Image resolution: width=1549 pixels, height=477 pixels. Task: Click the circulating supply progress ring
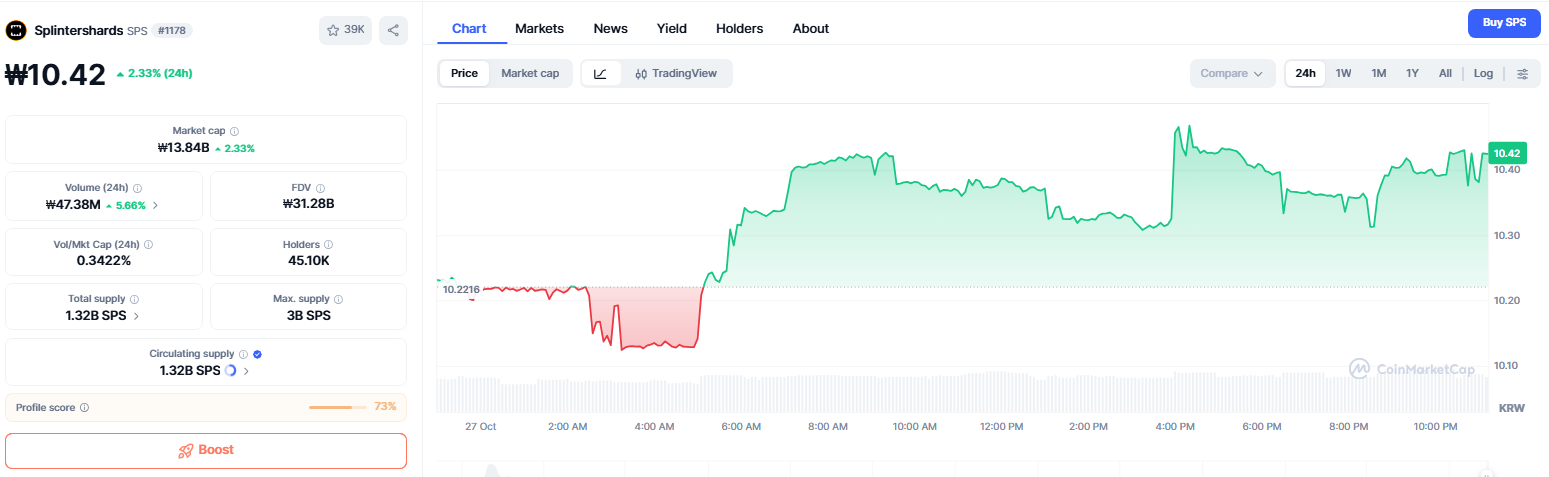pos(231,370)
